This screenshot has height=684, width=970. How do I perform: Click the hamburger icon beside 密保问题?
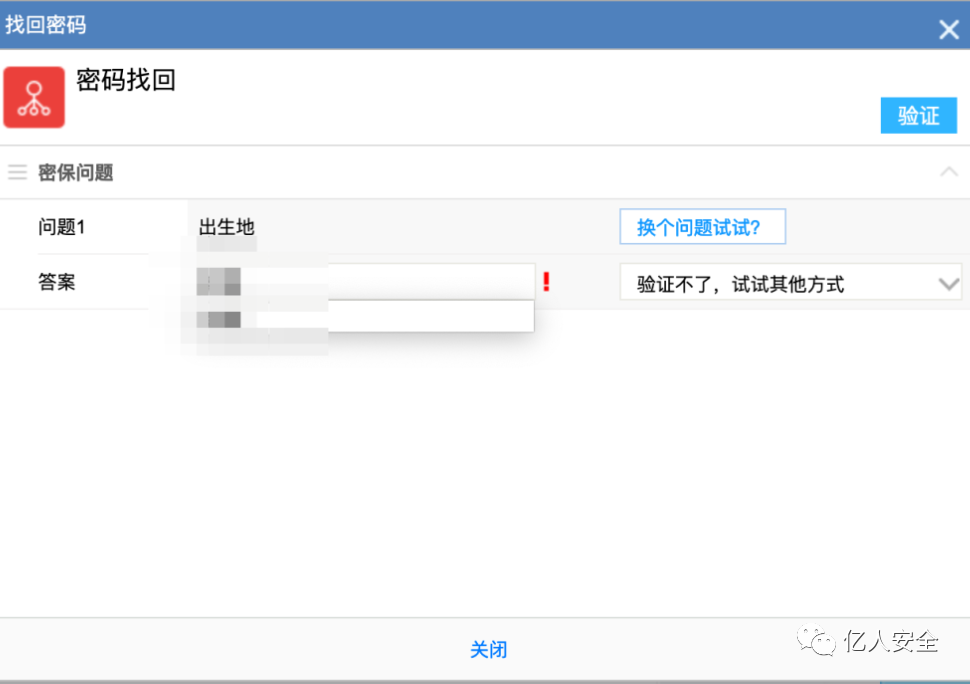pos(17,171)
